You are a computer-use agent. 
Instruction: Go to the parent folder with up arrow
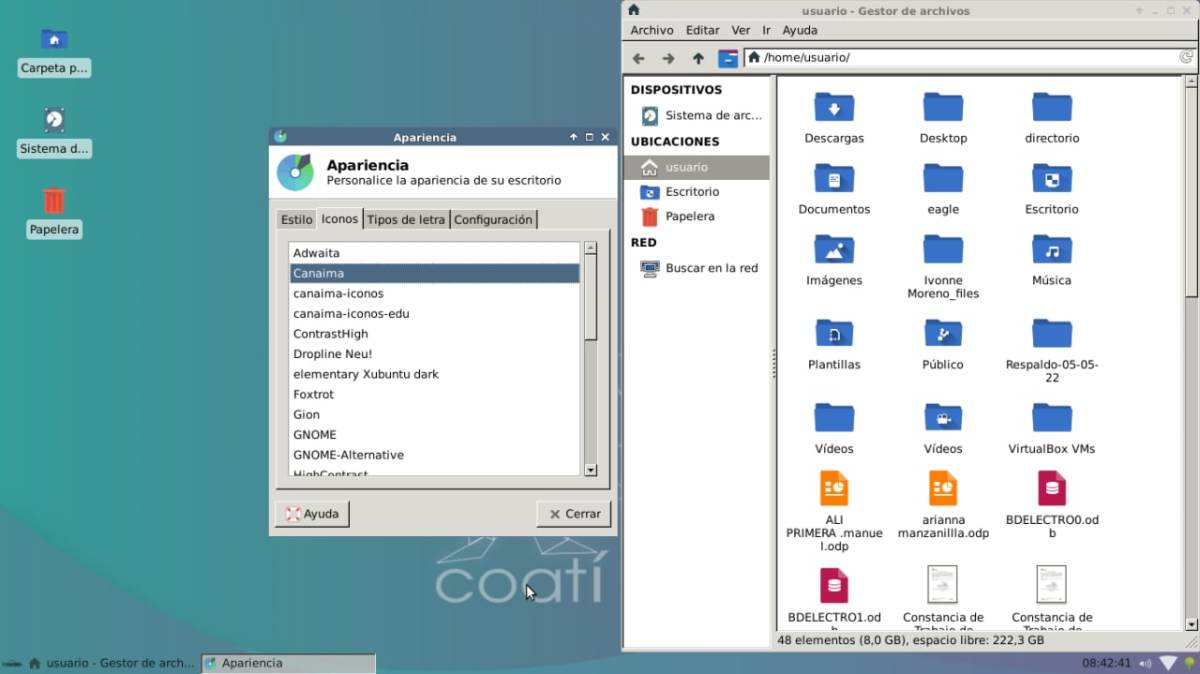(x=698, y=58)
